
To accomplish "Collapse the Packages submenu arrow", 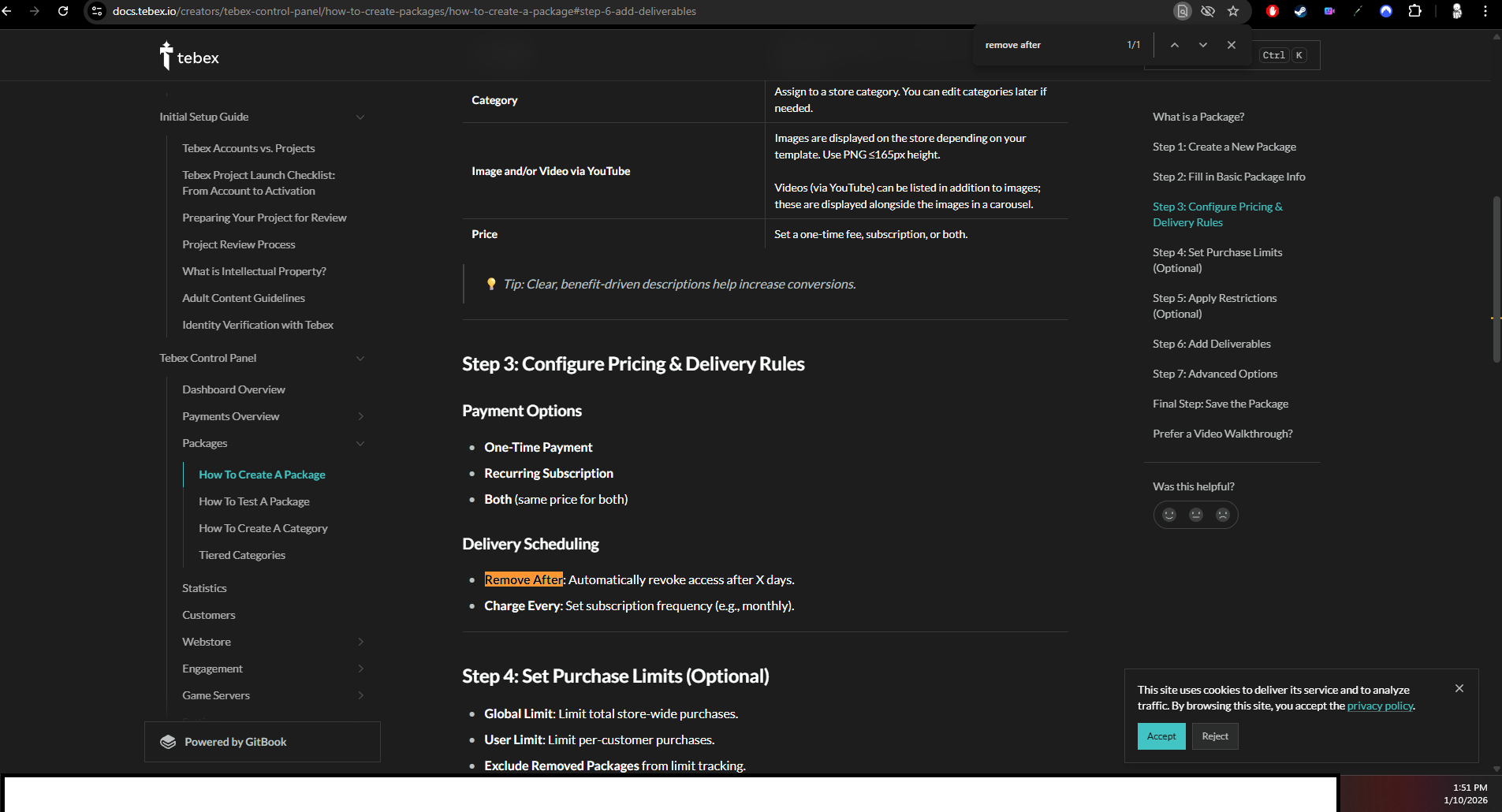I will pos(360,444).
